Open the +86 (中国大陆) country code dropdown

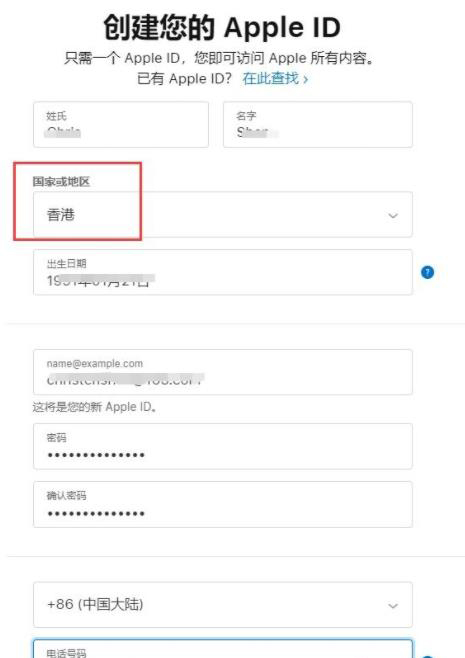click(x=223, y=605)
